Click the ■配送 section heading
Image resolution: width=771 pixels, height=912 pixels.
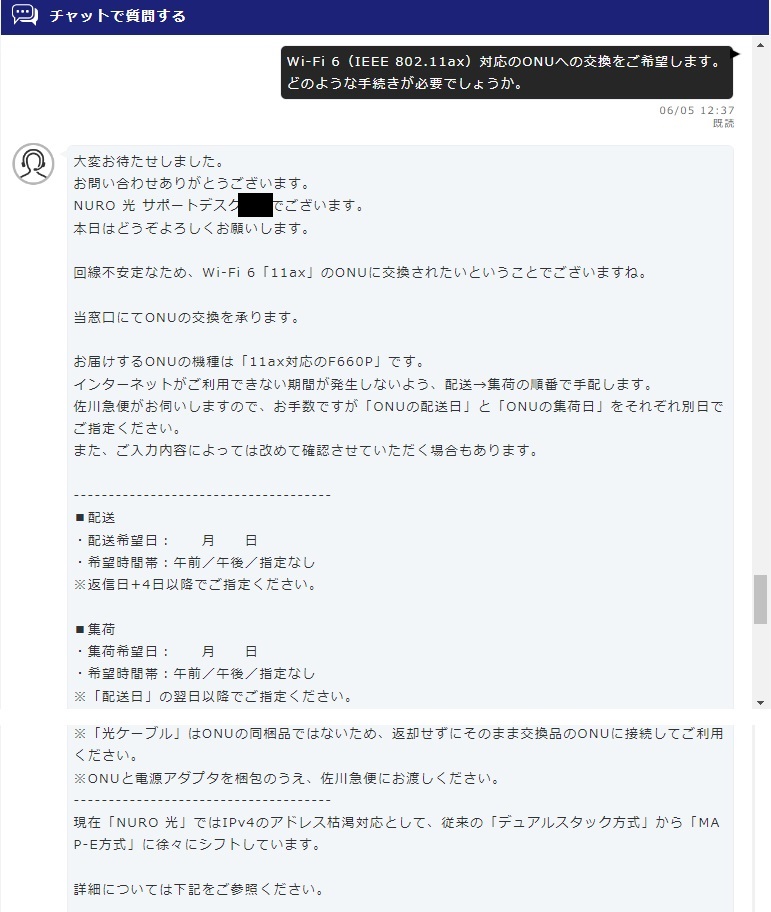[95, 517]
